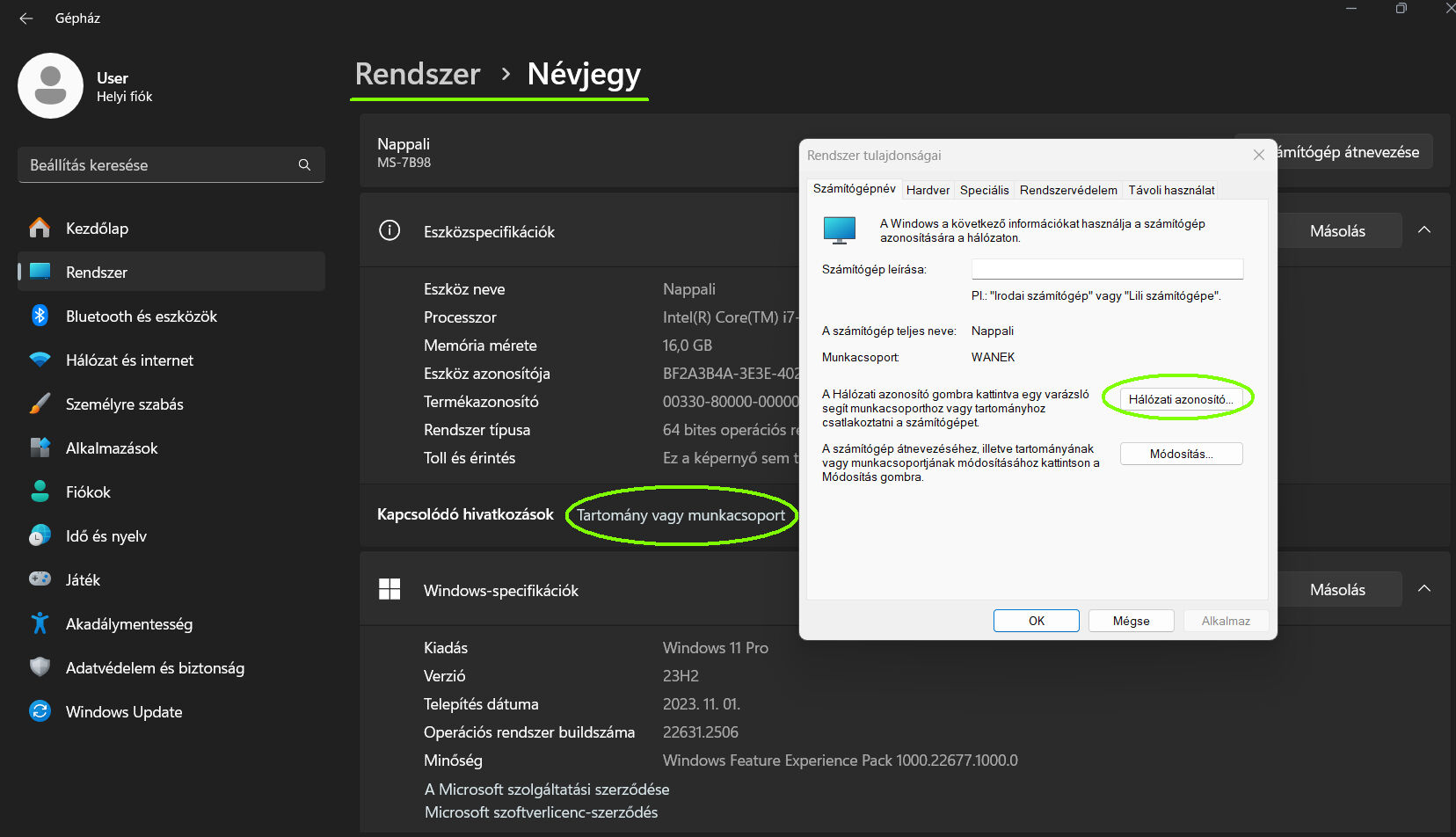Close the Rendszer tulajdonságai dialog
Screen dimensions: 1456x837
(x=1259, y=155)
